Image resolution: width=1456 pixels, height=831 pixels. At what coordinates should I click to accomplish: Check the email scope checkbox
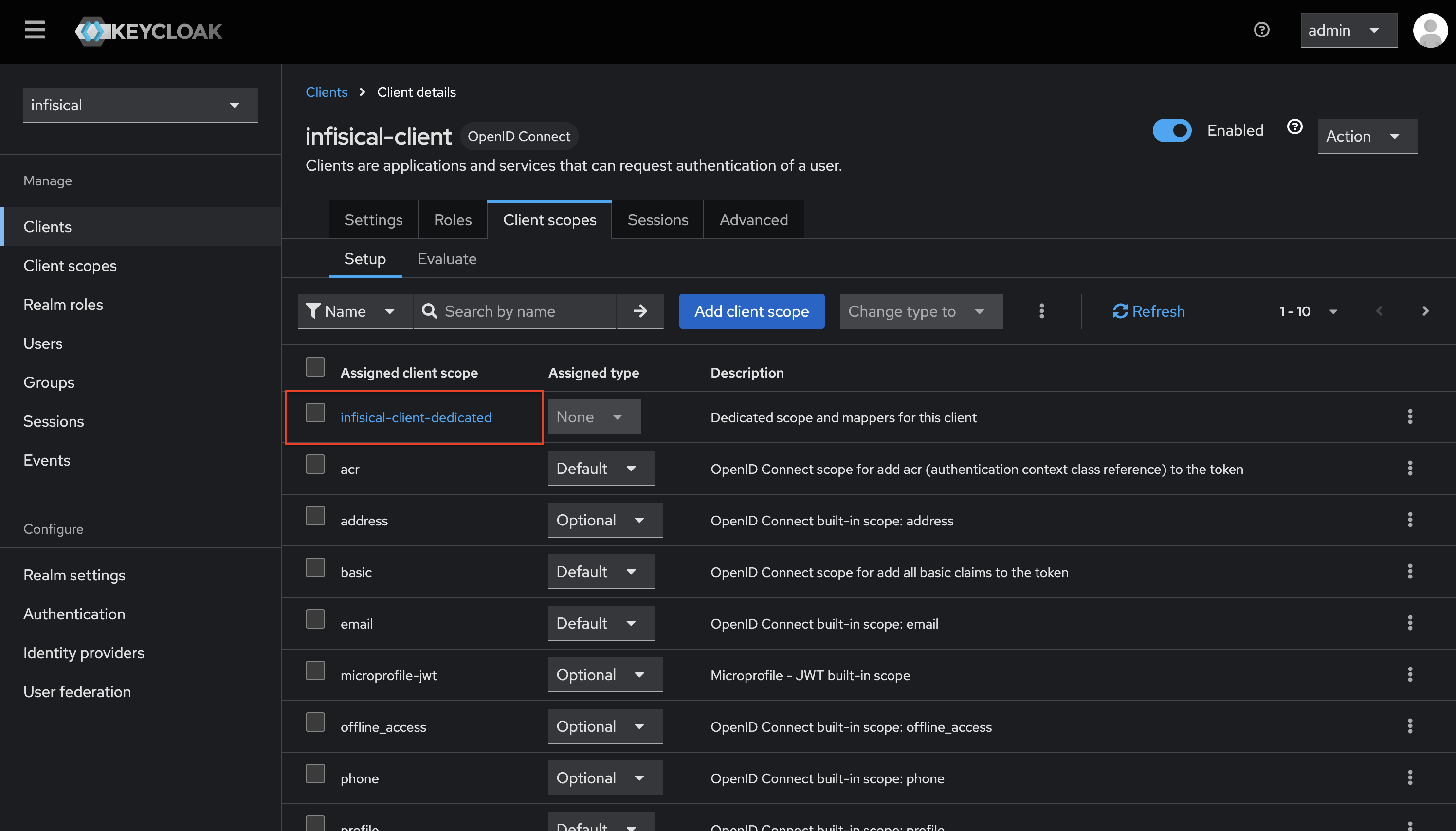[x=315, y=619]
